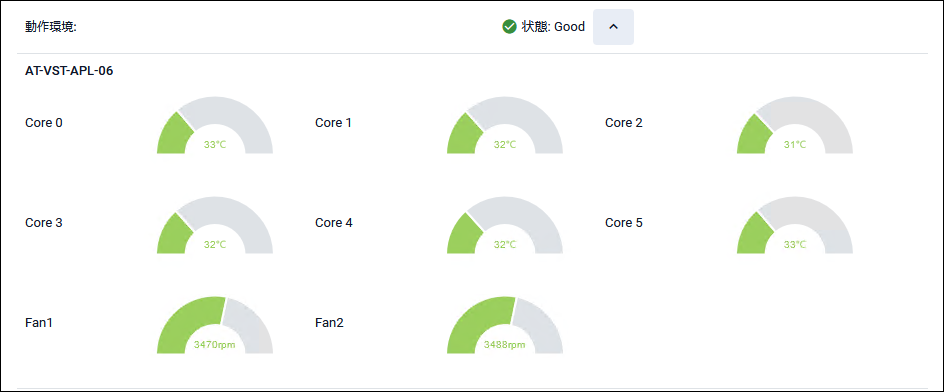Click the Core 0 label

coord(44,123)
